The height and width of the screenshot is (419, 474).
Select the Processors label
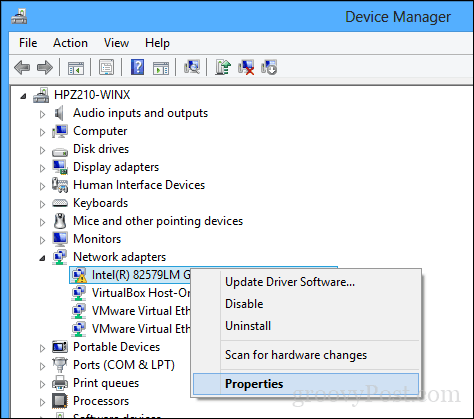point(101,401)
